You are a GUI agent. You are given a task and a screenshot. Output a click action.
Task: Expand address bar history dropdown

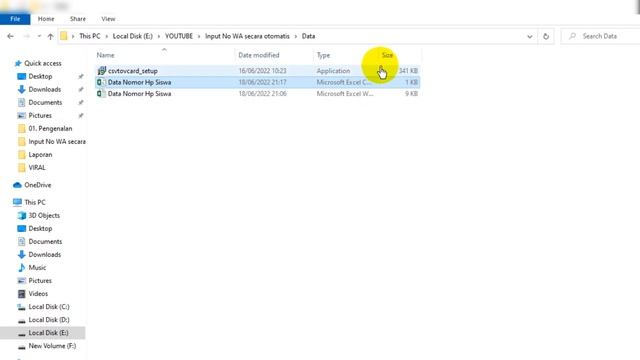[x=529, y=36]
